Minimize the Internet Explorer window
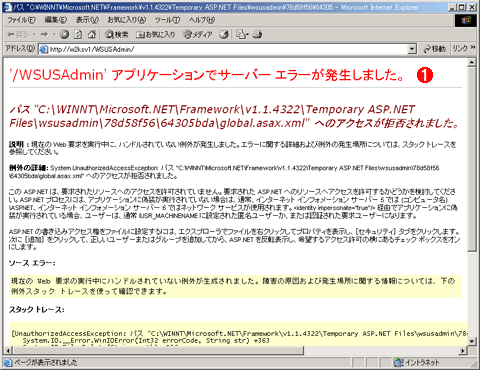The height and width of the screenshot is (370, 480). point(452,7)
